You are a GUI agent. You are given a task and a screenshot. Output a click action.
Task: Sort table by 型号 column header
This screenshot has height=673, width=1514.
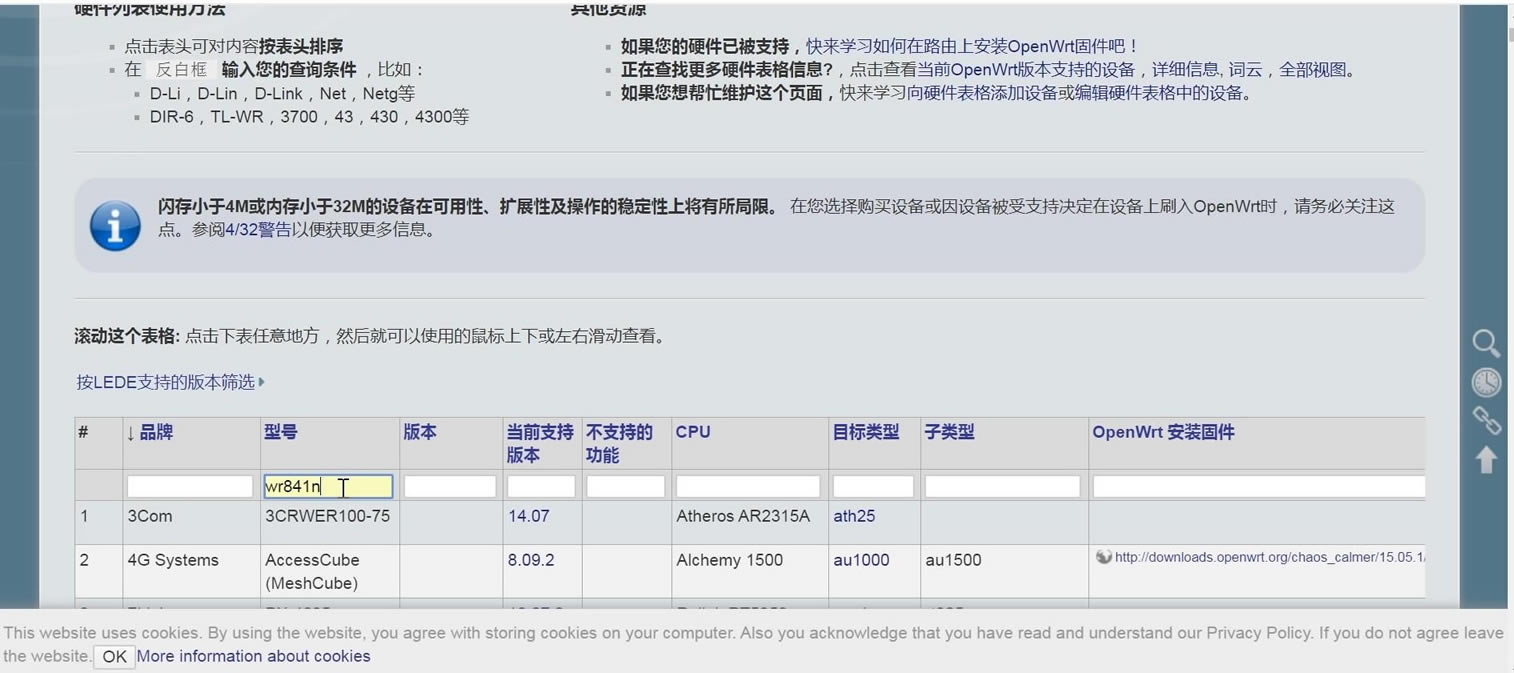(x=280, y=432)
